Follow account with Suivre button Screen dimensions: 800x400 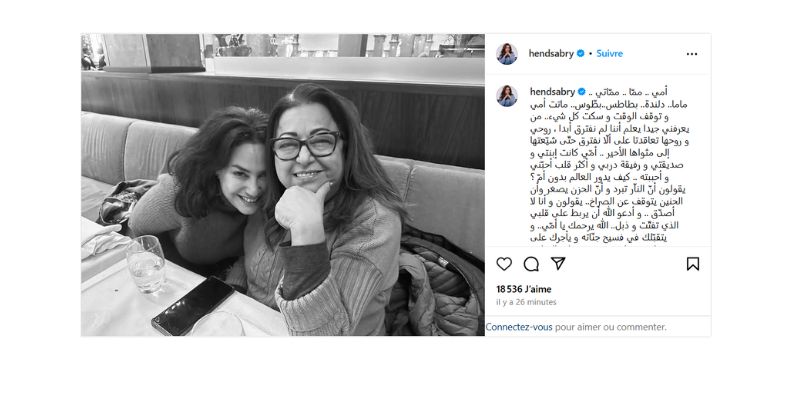(609, 53)
